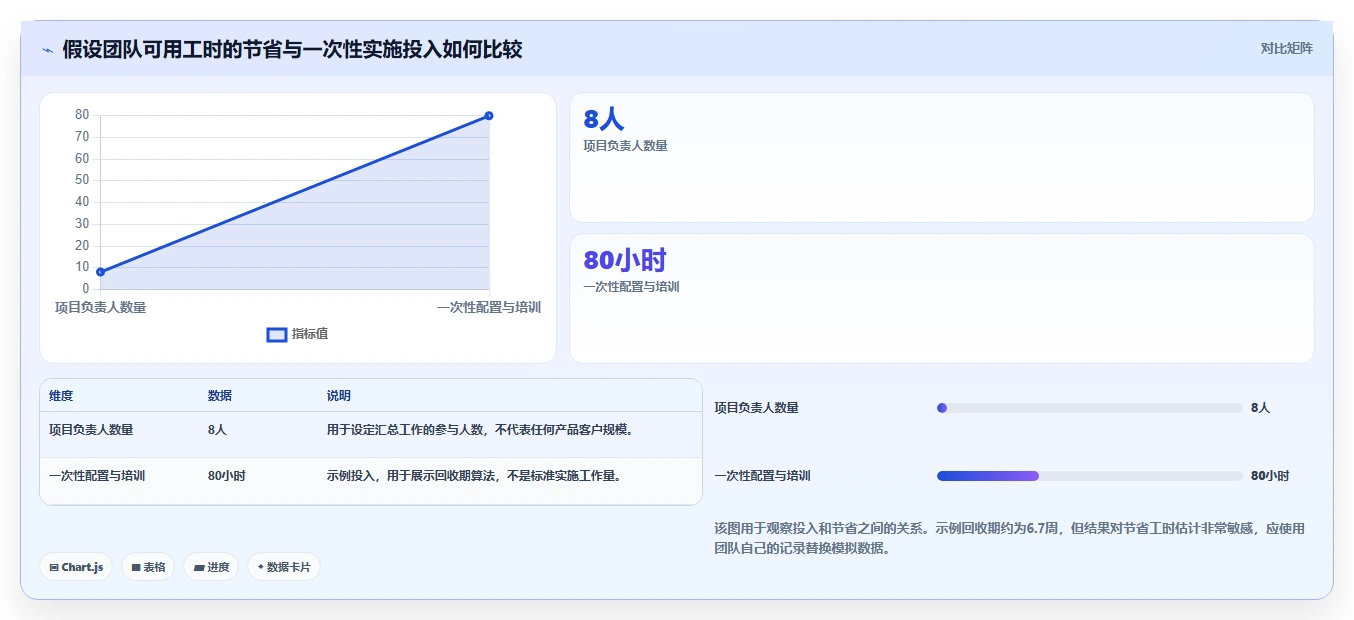The width and height of the screenshot is (1354, 620).
Task: Click the chart data point at 80
Action: [x=489, y=116]
